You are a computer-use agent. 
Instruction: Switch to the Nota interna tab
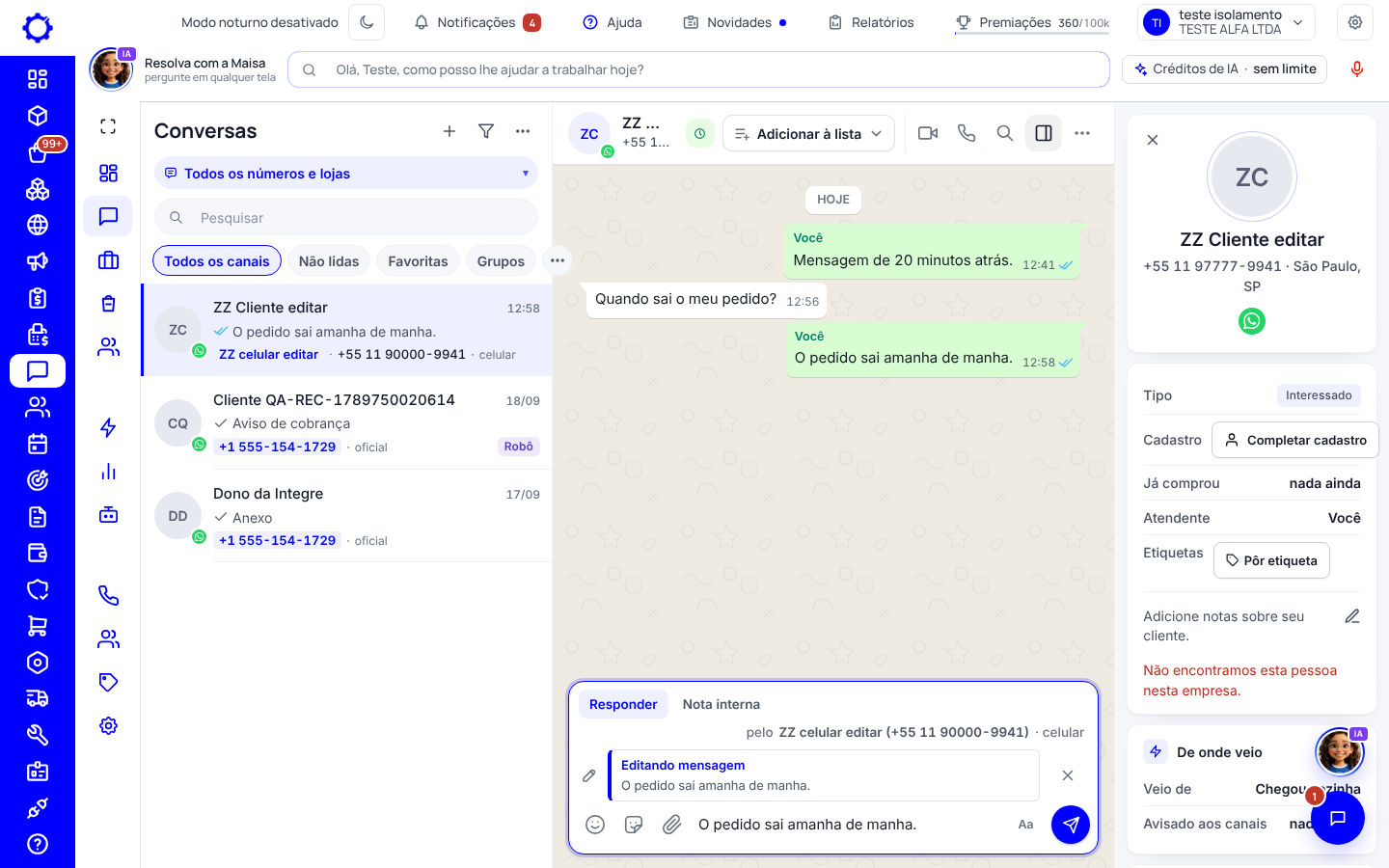click(722, 704)
